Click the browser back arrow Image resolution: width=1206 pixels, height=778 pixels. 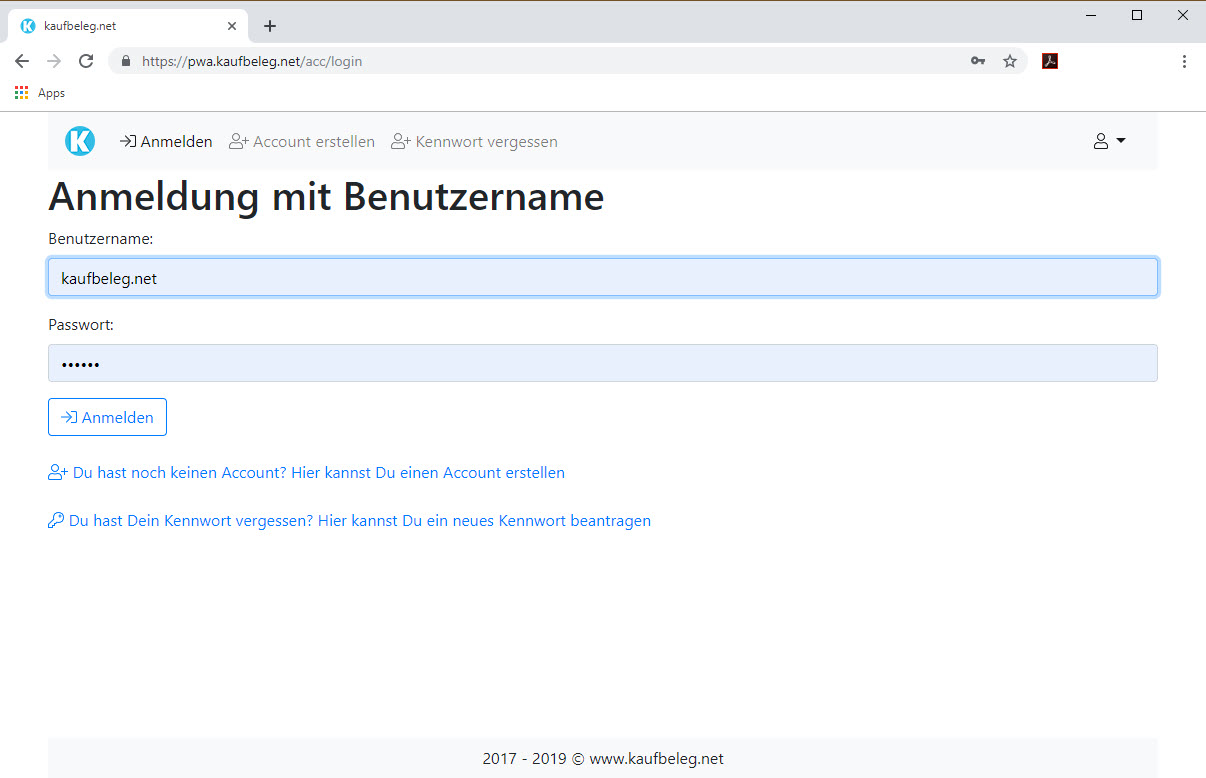click(22, 61)
